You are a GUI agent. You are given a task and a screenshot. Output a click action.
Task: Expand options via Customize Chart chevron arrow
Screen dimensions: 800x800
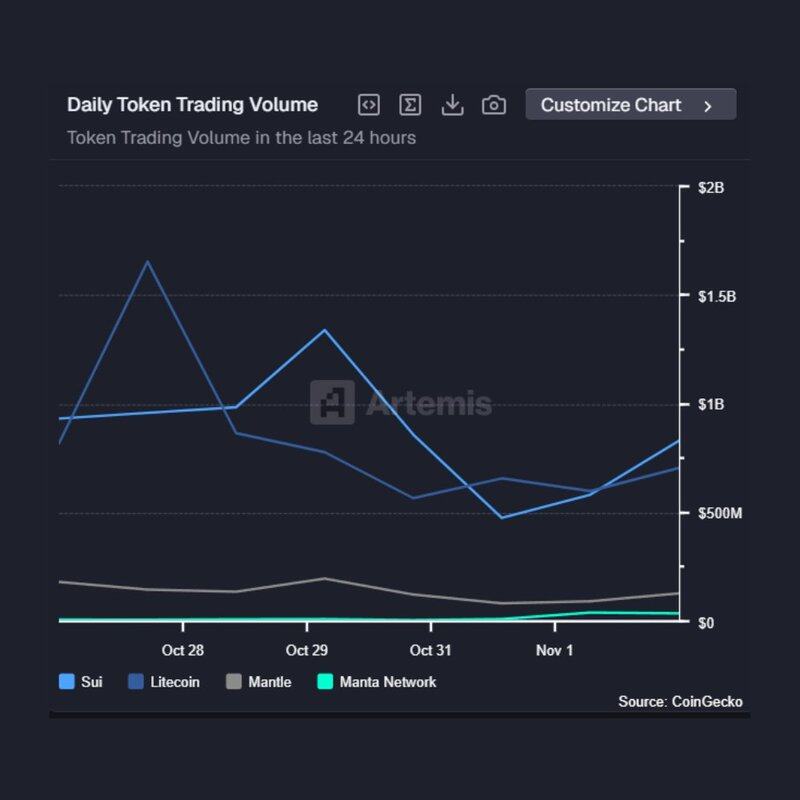[708, 106]
